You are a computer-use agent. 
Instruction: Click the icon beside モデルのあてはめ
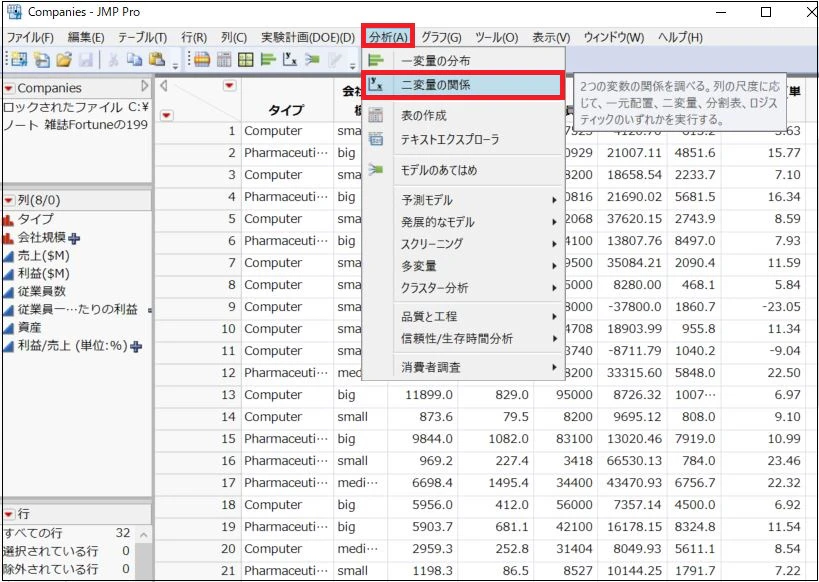[376, 169]
